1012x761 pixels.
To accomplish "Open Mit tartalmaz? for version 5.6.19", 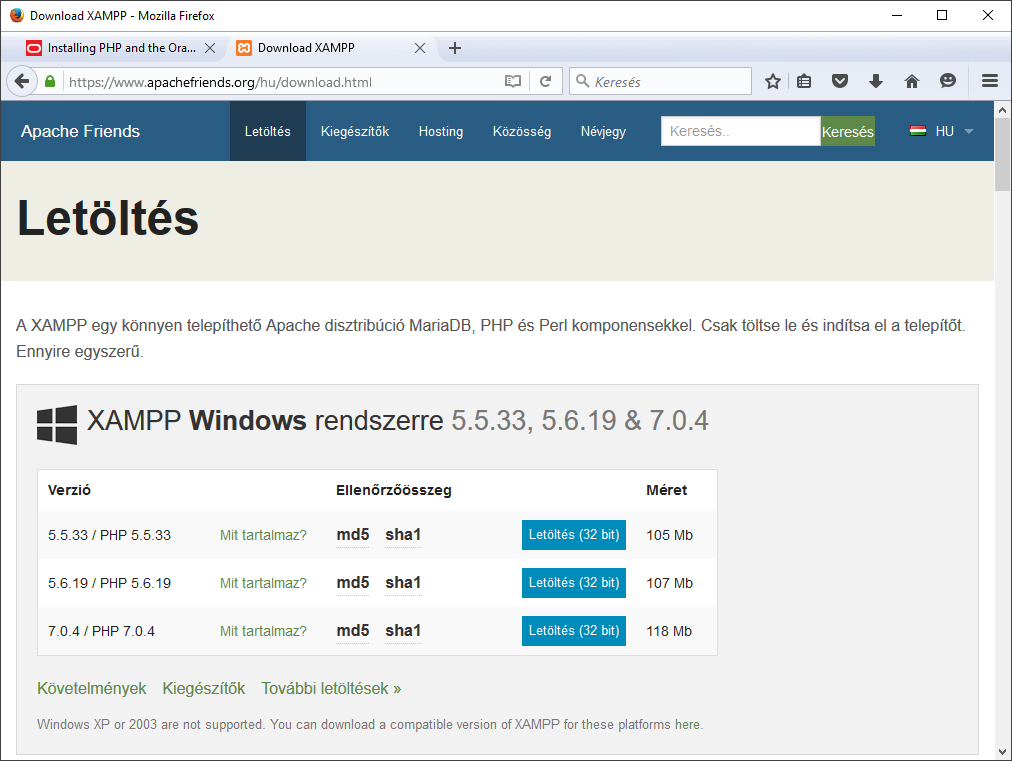I will pyautogui.click(x=263, y=583).
